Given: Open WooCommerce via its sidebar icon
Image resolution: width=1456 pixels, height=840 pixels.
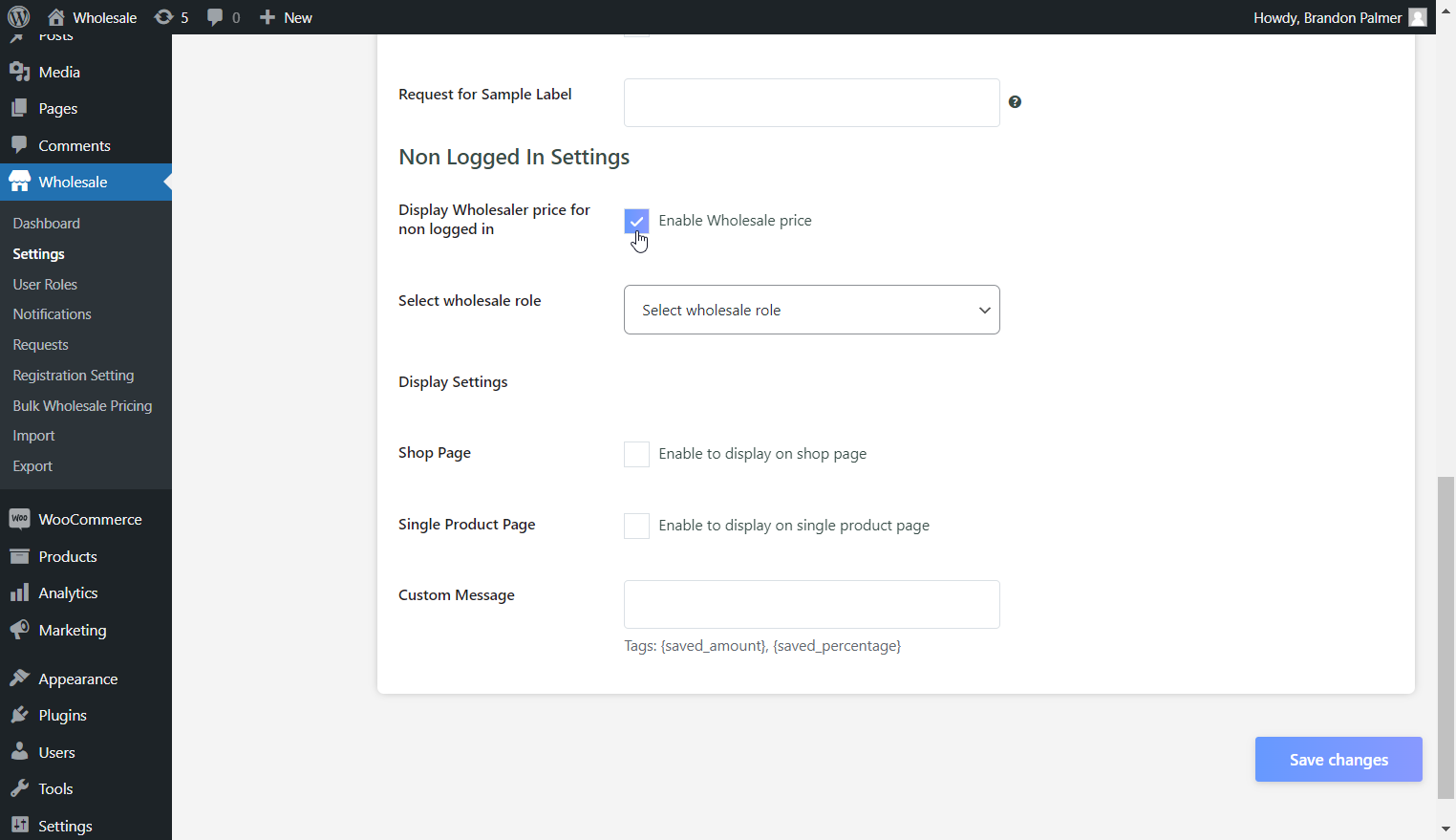Looking at the screenshot, I should pyautogui.click(x=20, y=518).
